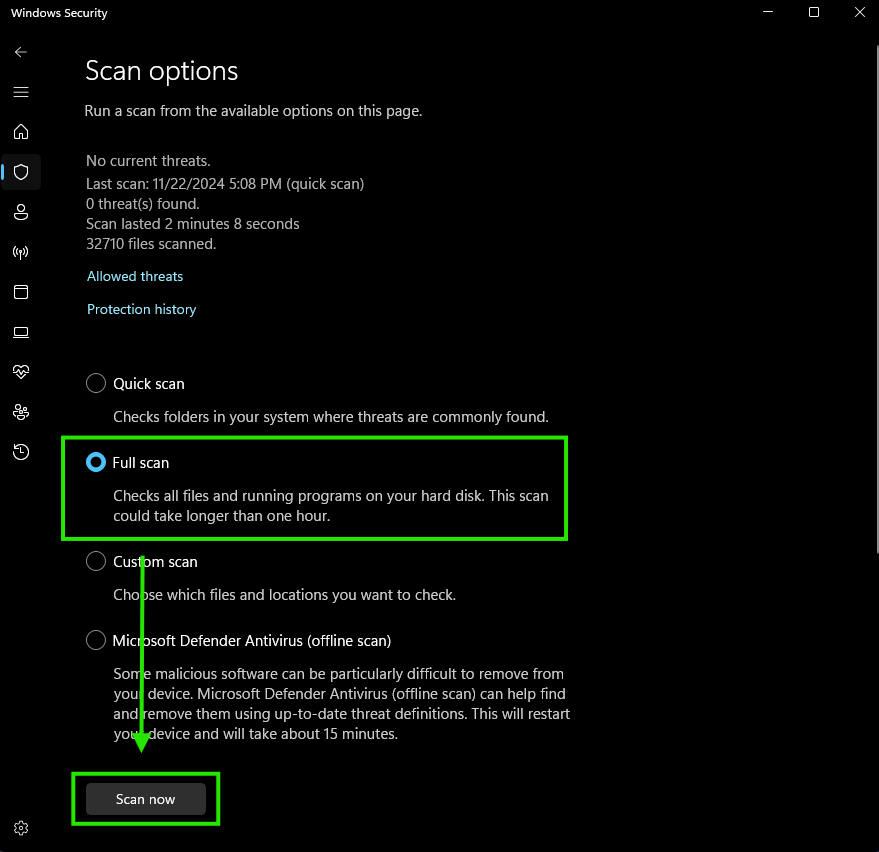Open Settings gear icon at bottom left

pos(21,828)
